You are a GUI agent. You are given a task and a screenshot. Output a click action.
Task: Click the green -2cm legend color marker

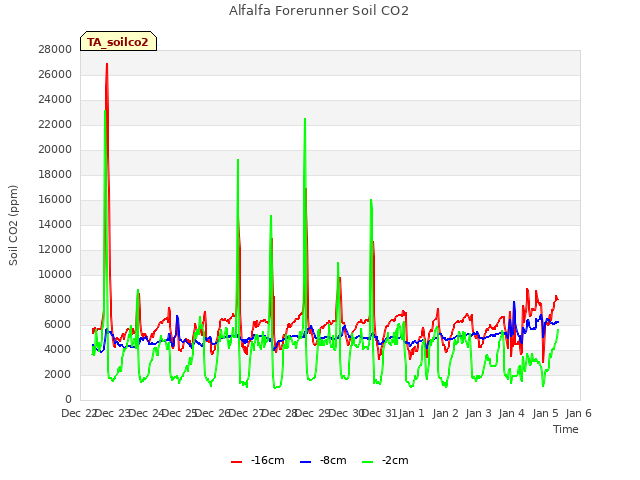click(367, 462)
